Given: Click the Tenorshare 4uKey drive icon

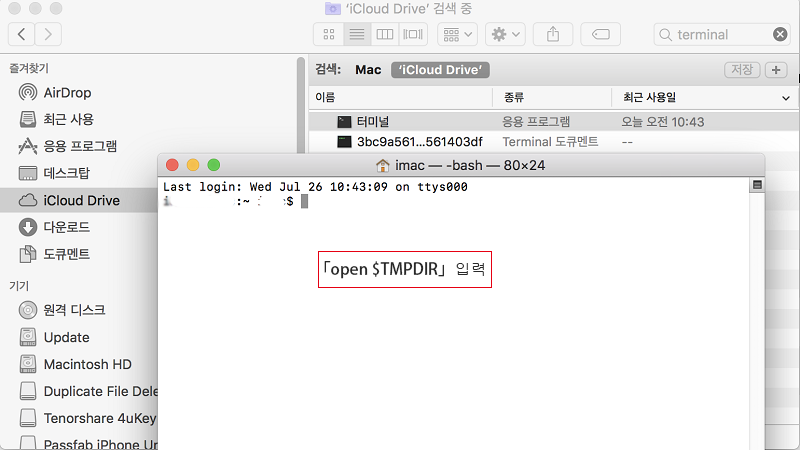Looking at the screenshot, I should [28, 418].
